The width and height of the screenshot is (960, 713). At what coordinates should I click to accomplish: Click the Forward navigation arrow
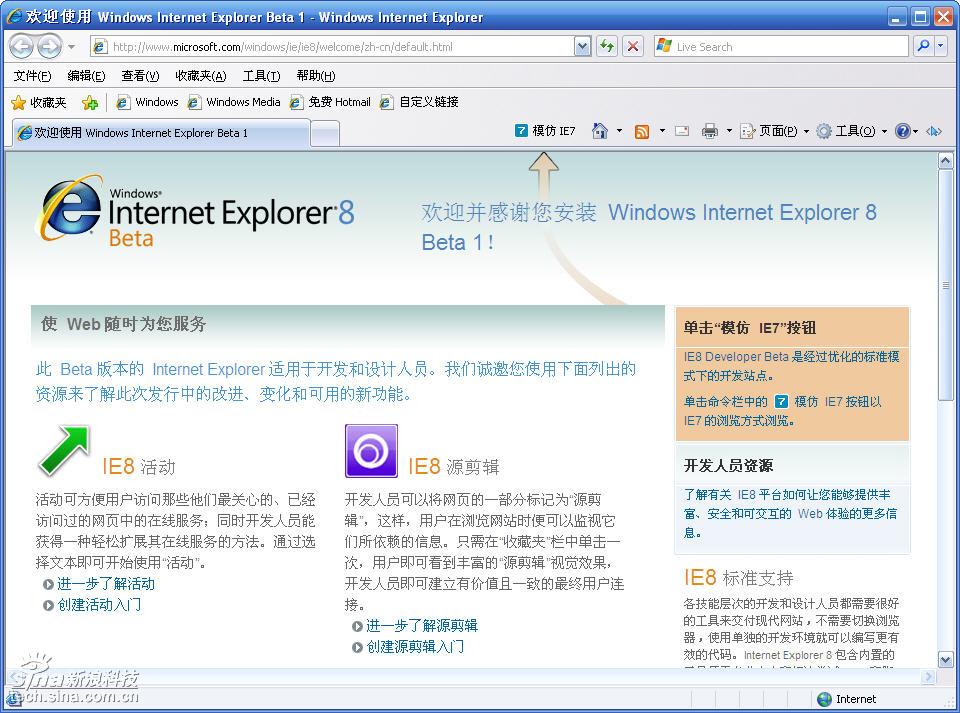point(49,47)
